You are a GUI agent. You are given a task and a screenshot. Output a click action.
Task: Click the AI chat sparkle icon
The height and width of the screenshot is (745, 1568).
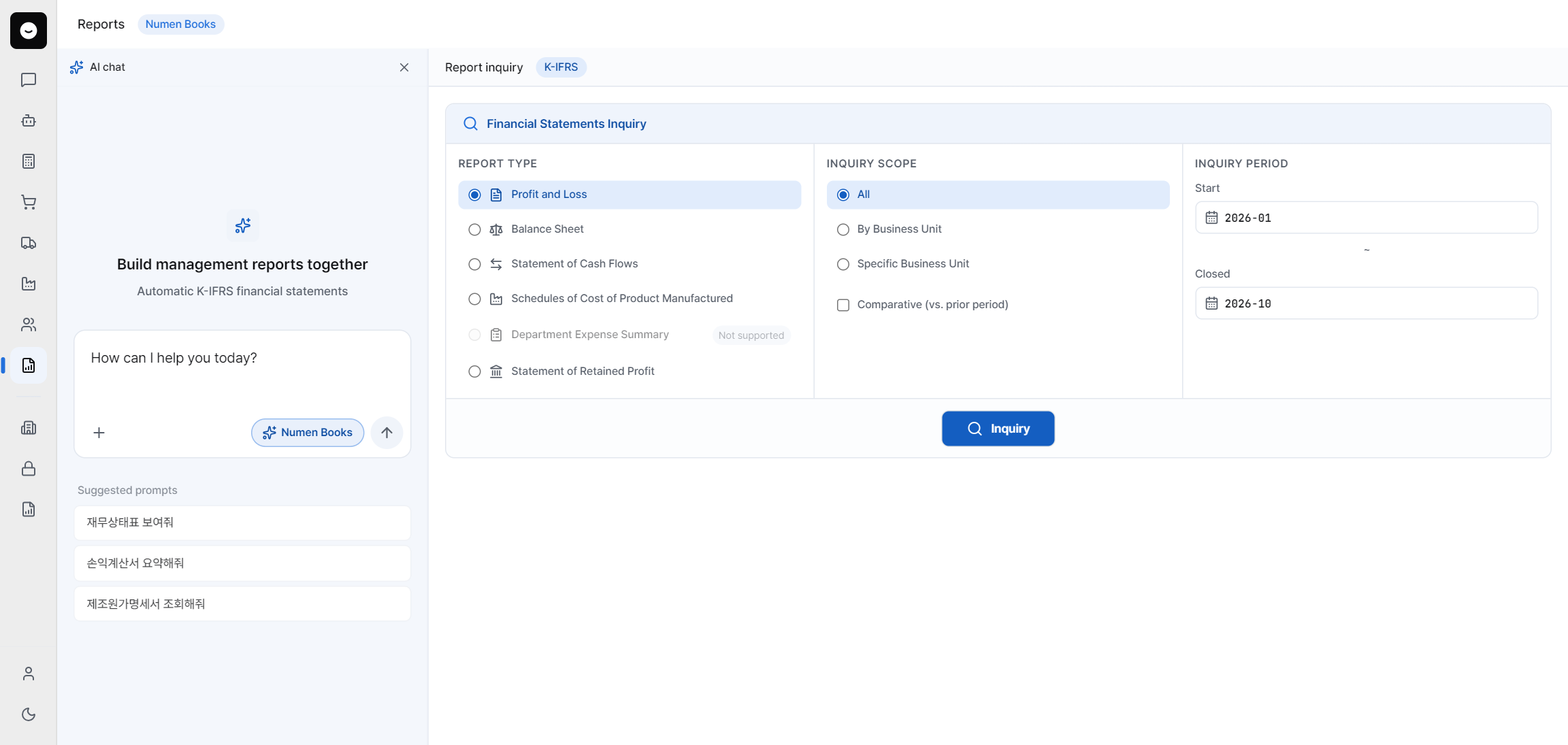pyautogui.click(x=76, y=67)
